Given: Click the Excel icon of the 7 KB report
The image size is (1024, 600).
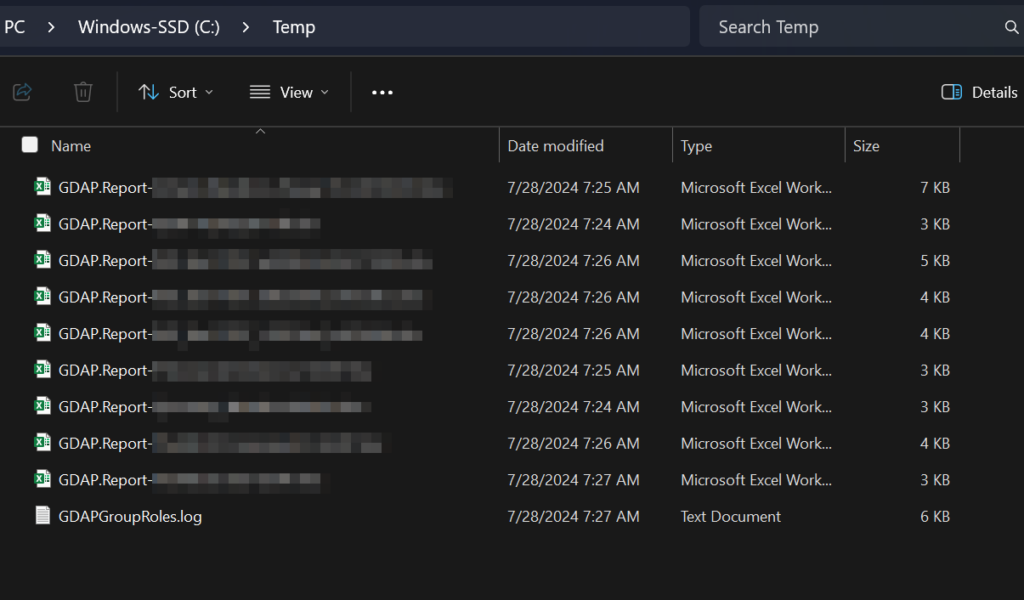Looking at the screenshot, I should pyautogui.click(x=42, y=187).
